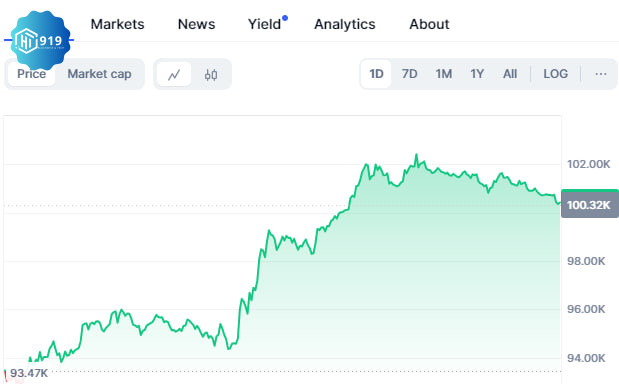This screenshot has width=619, height=384.
Task: Select the 1Y time range
Action: tap(477, 74)
